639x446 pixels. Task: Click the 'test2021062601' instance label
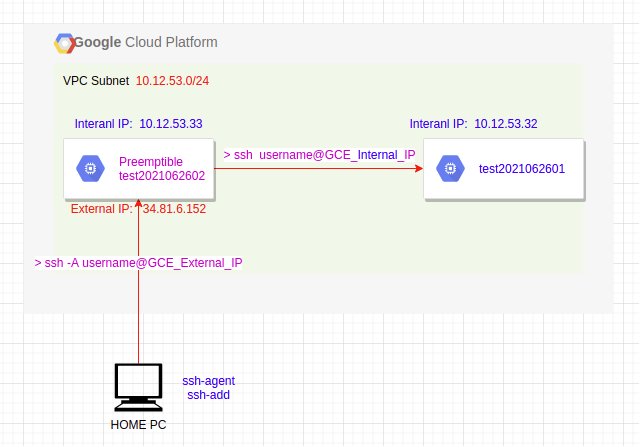522,169
